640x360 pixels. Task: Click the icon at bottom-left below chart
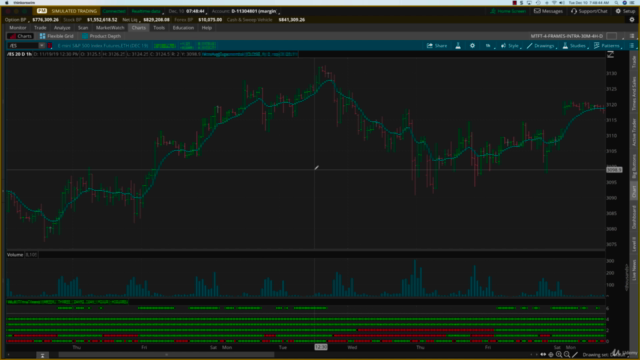(x=42, y=356)
